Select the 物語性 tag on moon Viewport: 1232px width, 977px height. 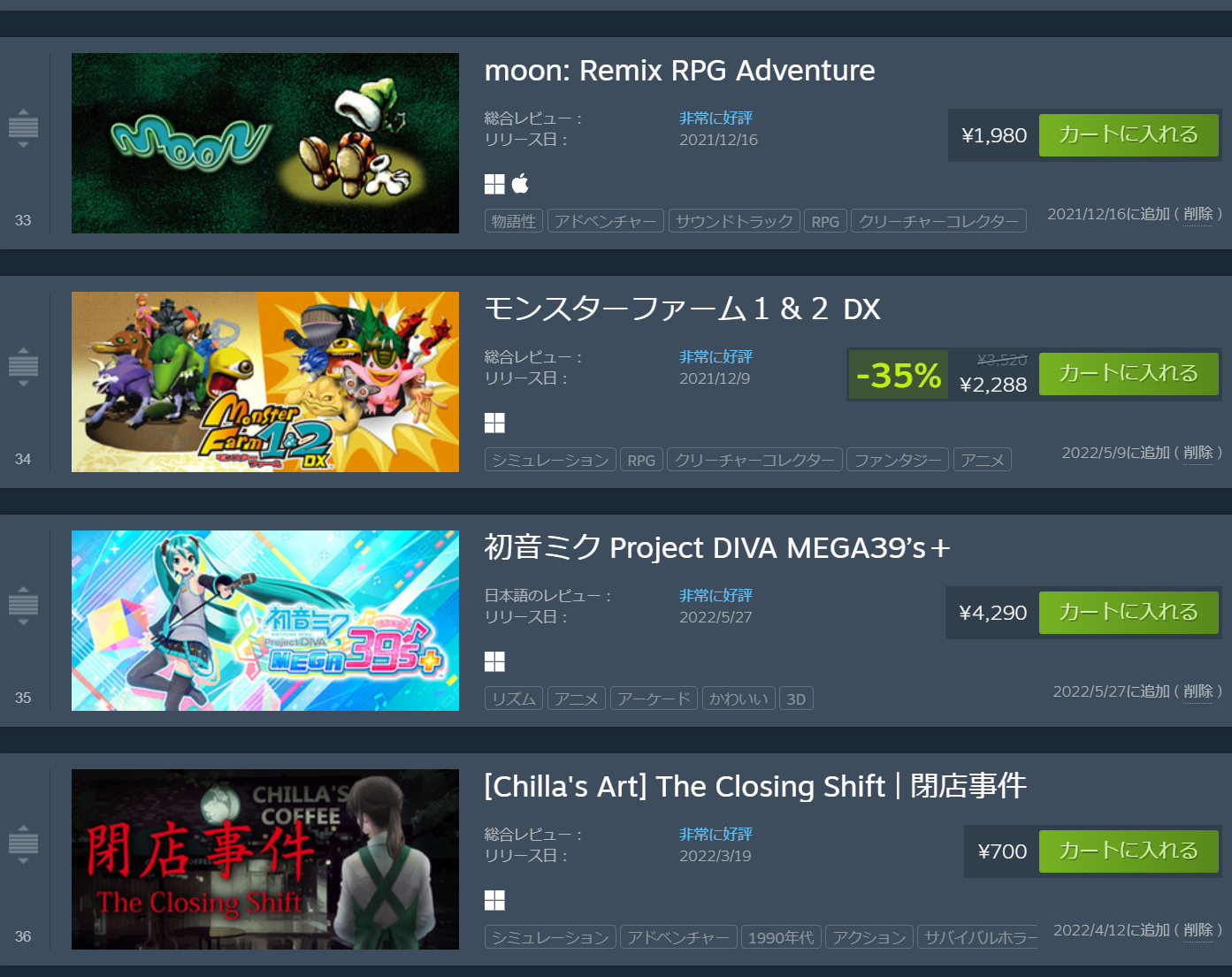[x=514, y=221]
